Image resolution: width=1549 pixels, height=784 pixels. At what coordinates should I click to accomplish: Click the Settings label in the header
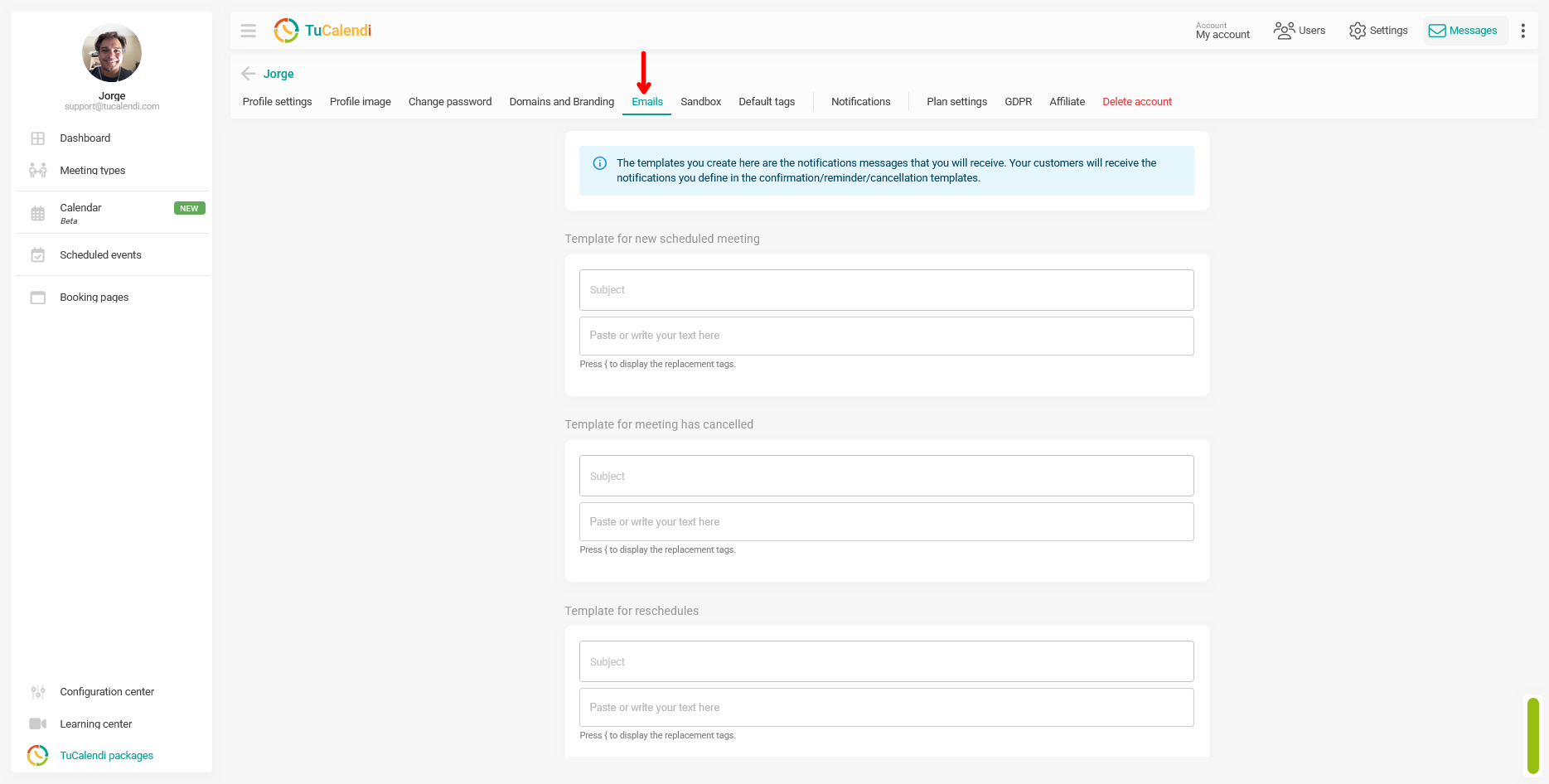tap(1389, 31)
